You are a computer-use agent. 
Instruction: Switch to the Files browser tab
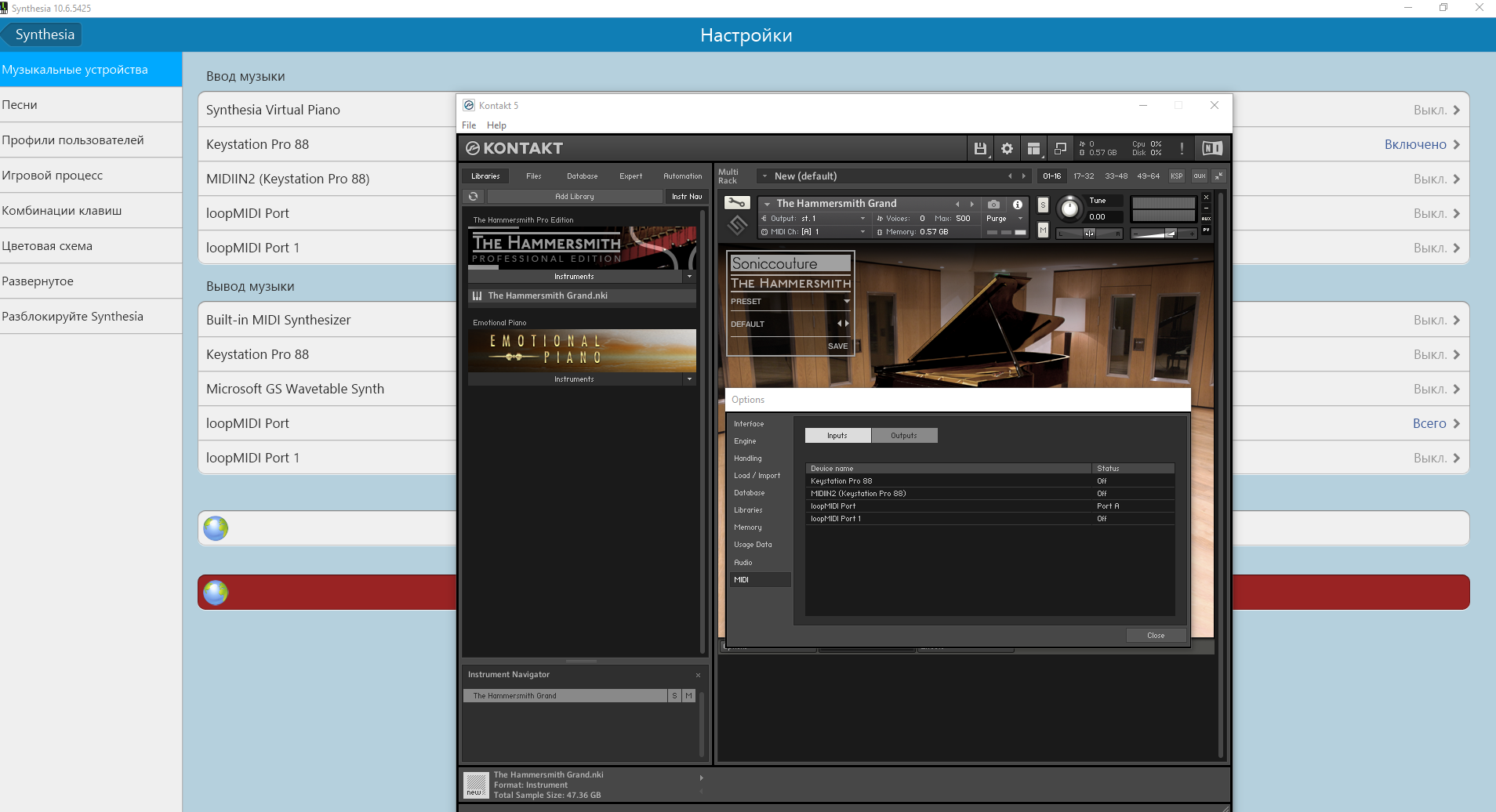pos(534,176)
